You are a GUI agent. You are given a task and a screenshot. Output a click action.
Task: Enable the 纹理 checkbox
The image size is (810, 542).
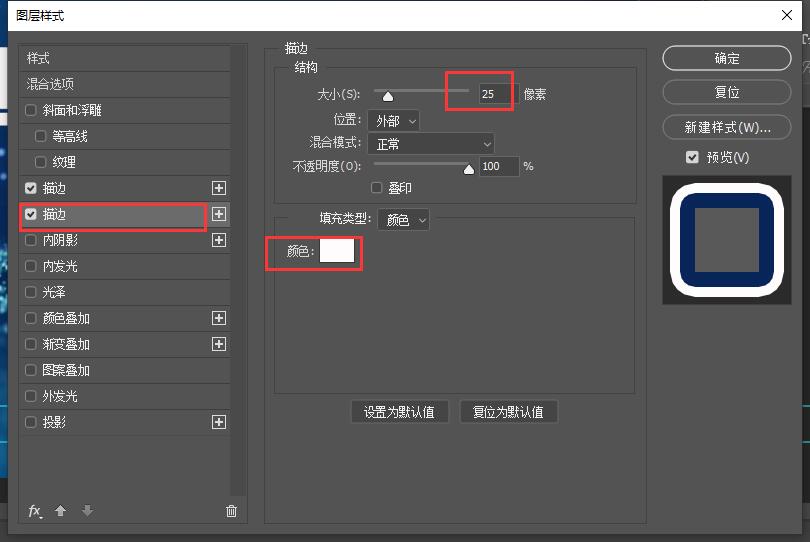[40, 162]
